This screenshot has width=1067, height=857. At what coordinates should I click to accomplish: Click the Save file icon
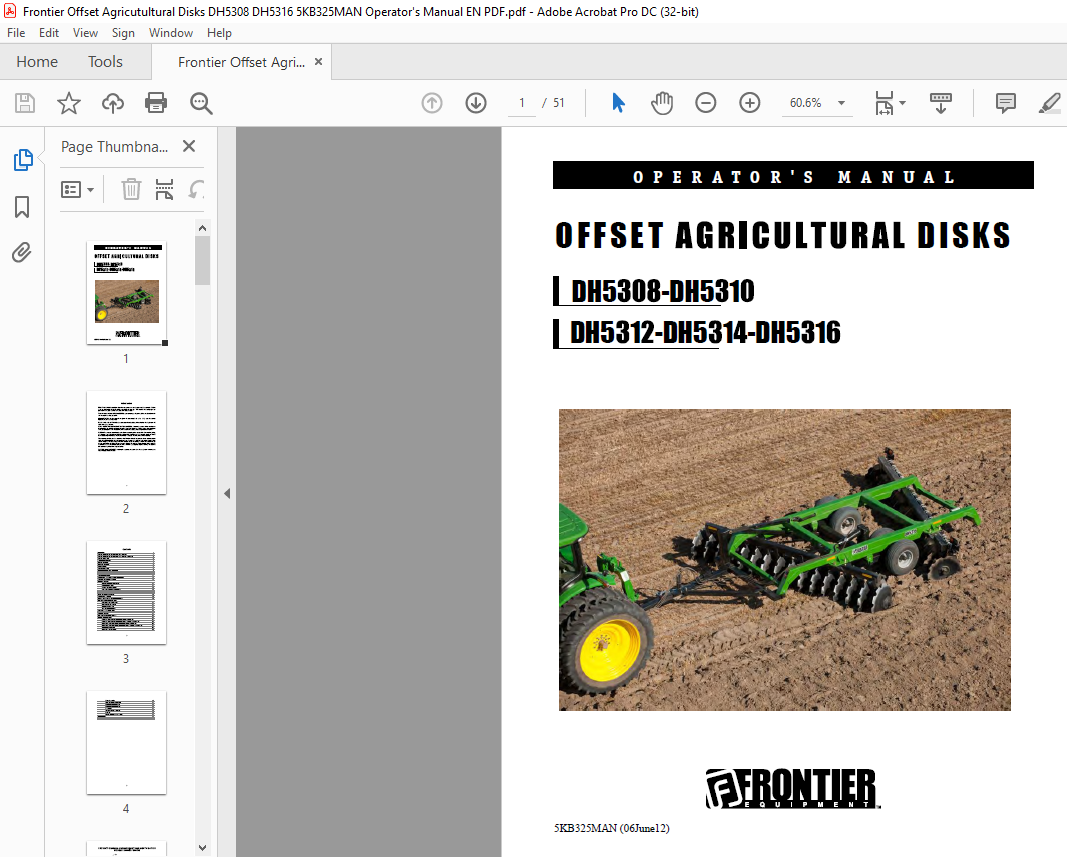point(25,103)
